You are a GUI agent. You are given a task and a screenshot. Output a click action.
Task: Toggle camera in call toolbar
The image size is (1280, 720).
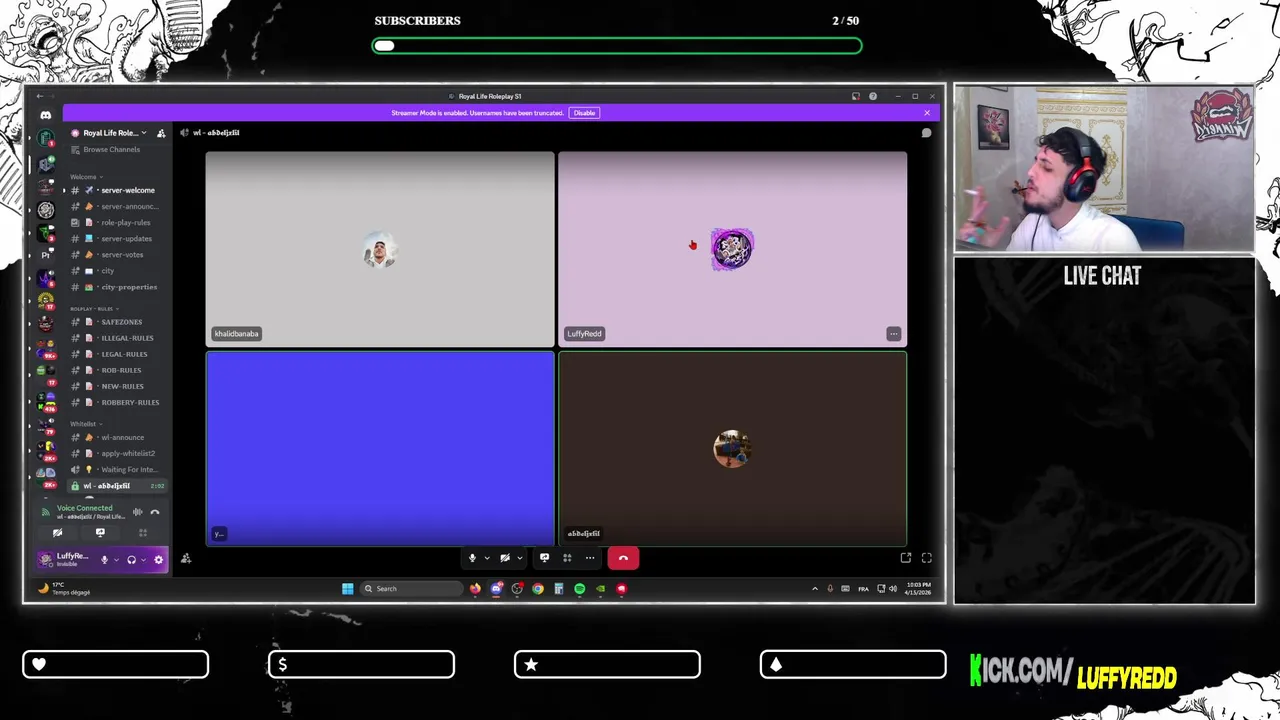pyautogui.click(x=505, y=558)
